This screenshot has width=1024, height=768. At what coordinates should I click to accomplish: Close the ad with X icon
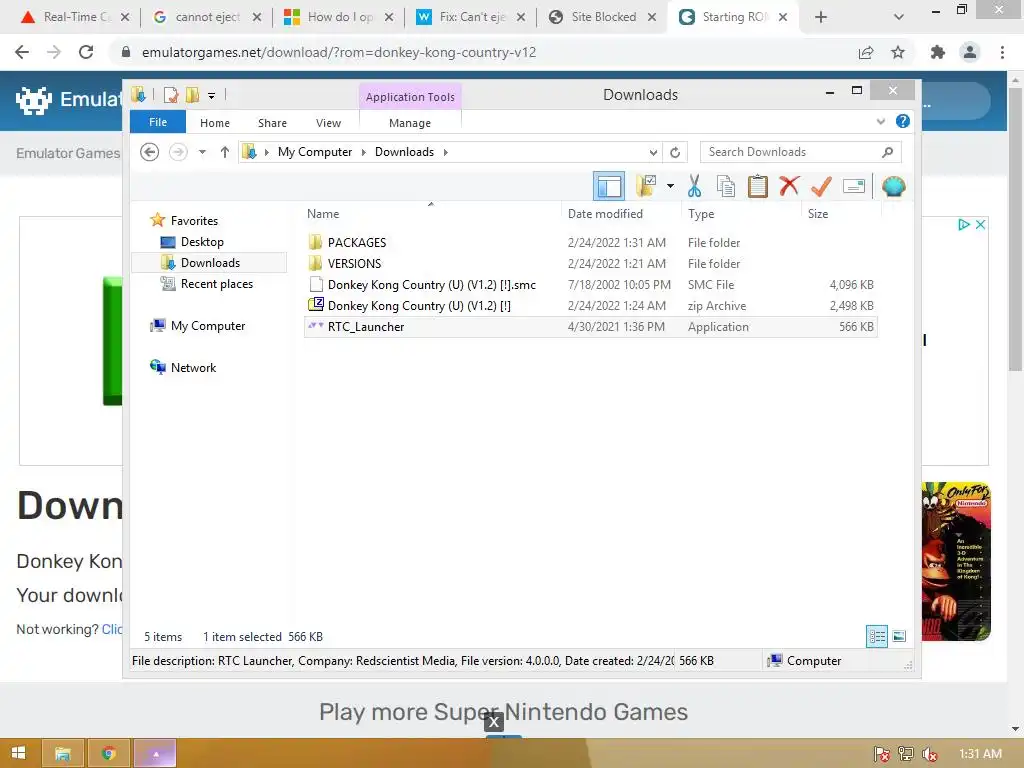tap(980, 225)
